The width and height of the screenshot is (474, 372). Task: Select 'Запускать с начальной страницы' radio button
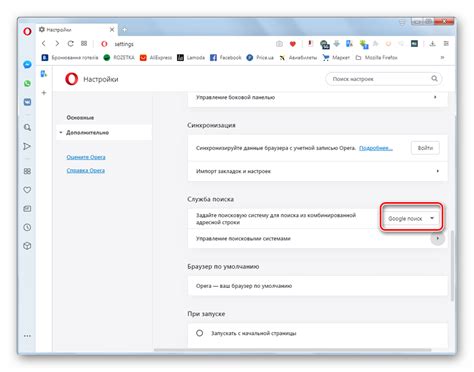[199, 333]
